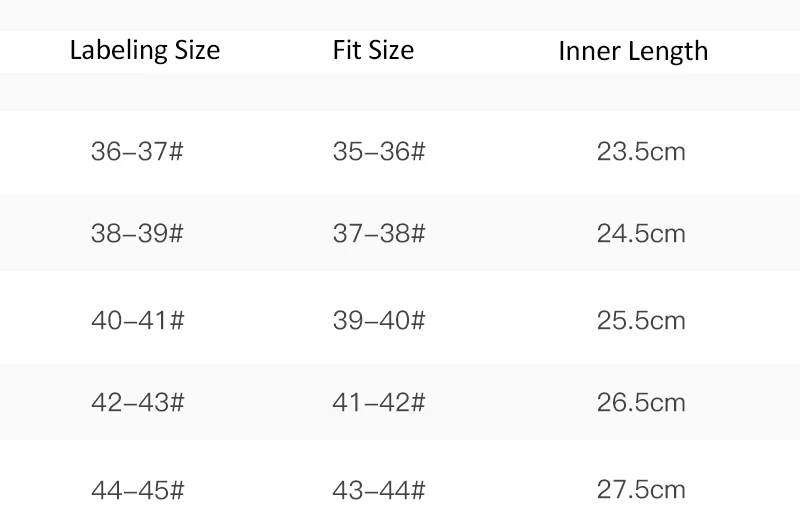Click the 26.5cm inner length value
Screen dimensions: 800x532
click(x=641, y=403)
